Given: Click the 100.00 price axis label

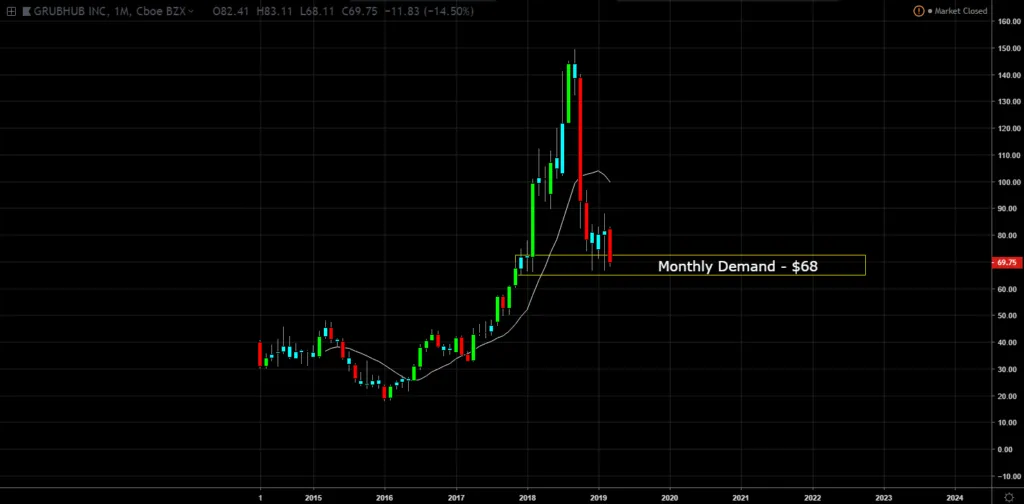Looking at the screenshot, I should tap(1008, 182).
